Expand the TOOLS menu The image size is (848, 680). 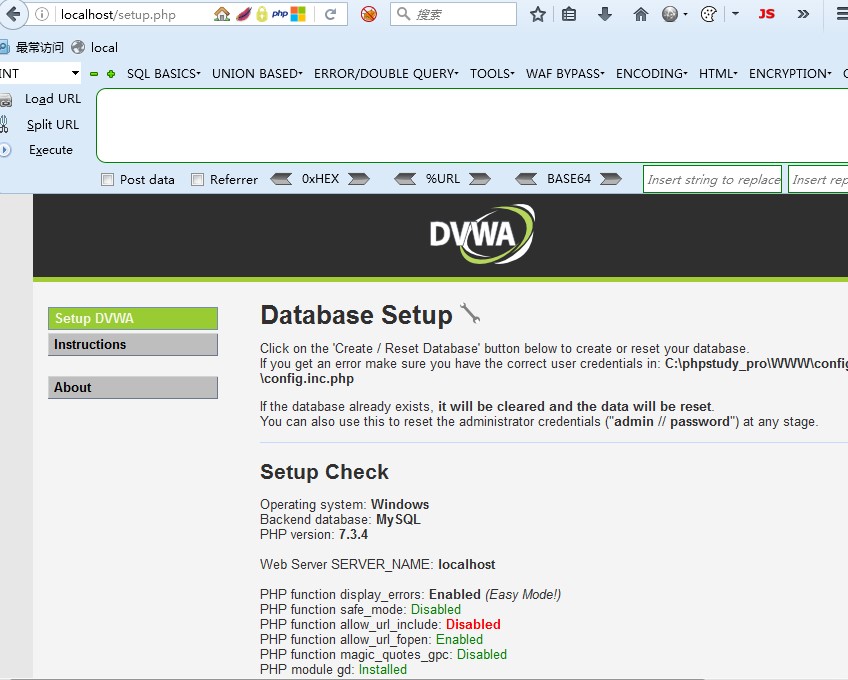click(x=492, y=74)
